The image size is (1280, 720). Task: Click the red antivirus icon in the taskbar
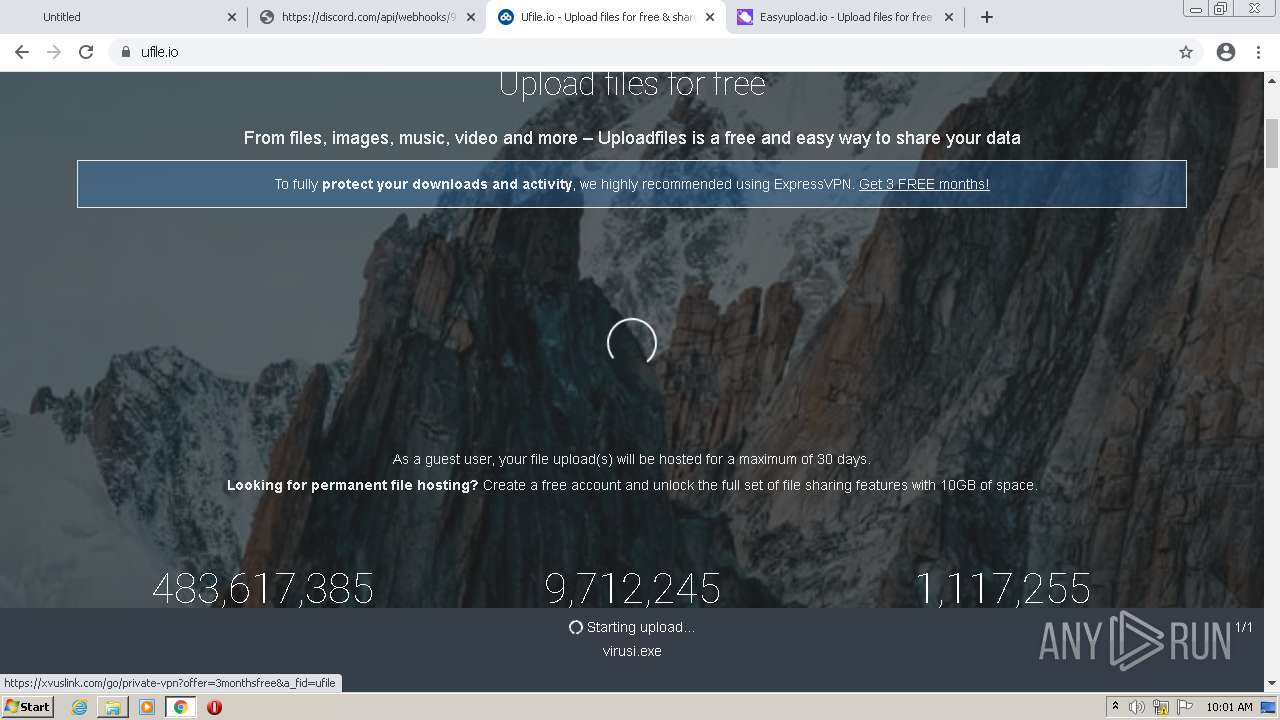point(214,707)
